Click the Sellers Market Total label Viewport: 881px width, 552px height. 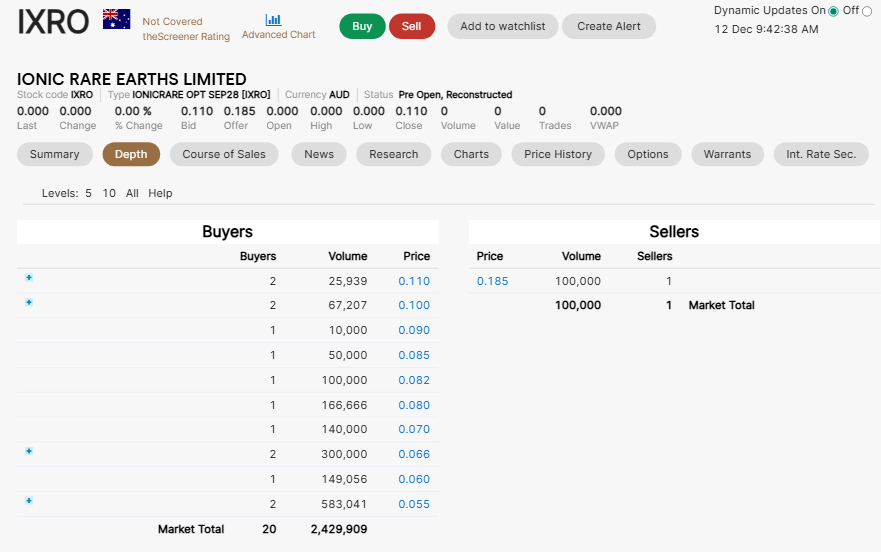(721, 305)
